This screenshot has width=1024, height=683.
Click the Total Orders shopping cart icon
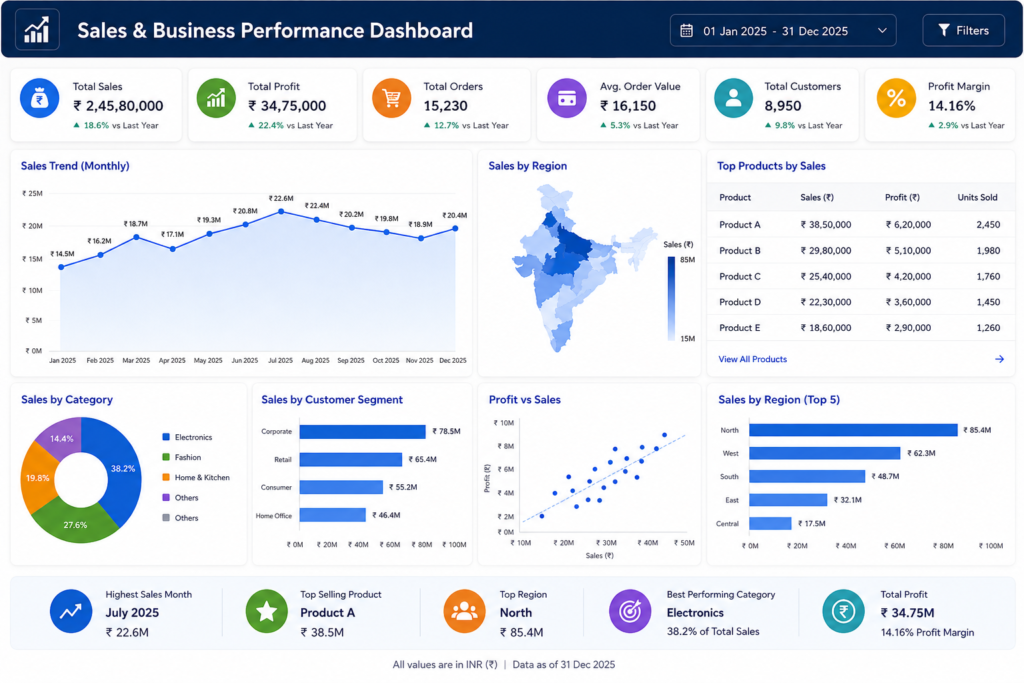coord(391,98)
